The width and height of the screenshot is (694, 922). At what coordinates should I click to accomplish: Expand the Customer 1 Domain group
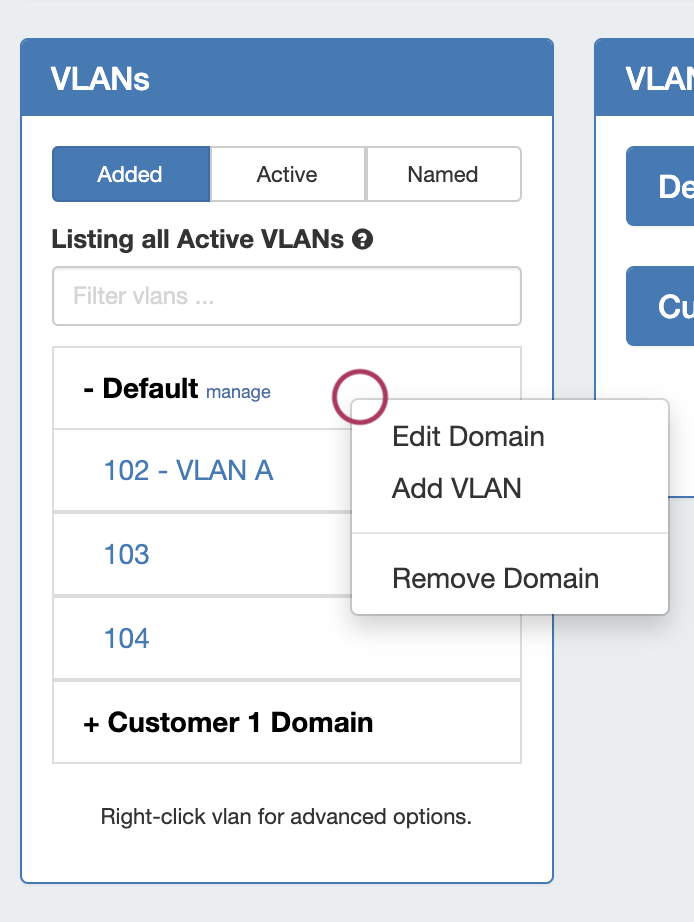point(228,722)
